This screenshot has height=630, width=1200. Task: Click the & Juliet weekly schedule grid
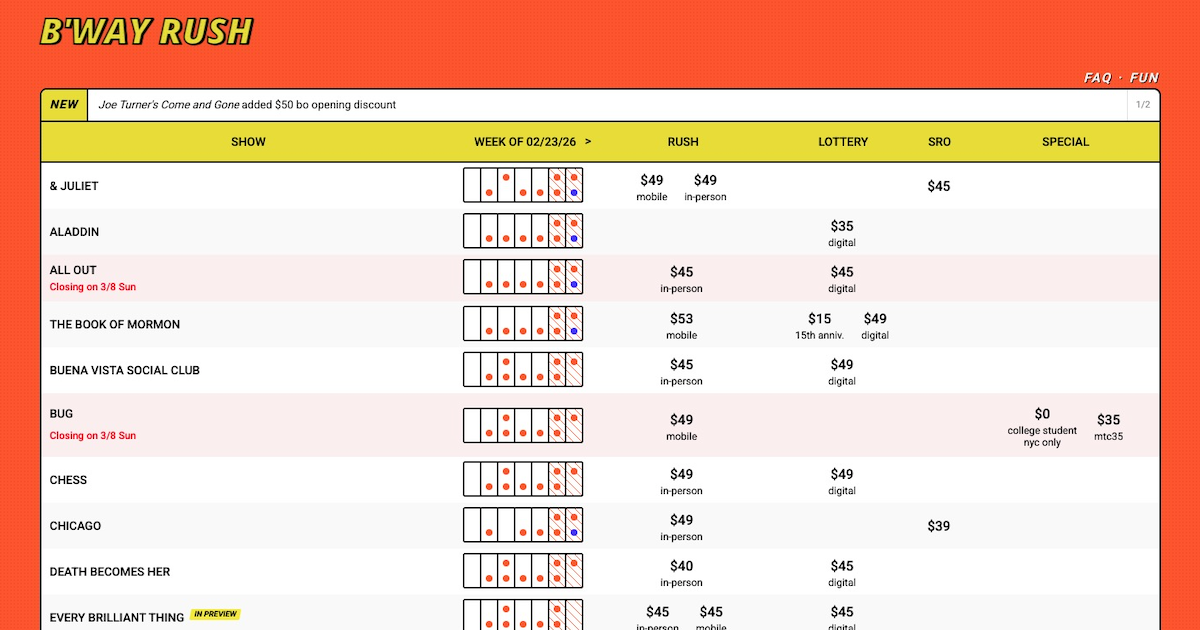coord(523,185)
